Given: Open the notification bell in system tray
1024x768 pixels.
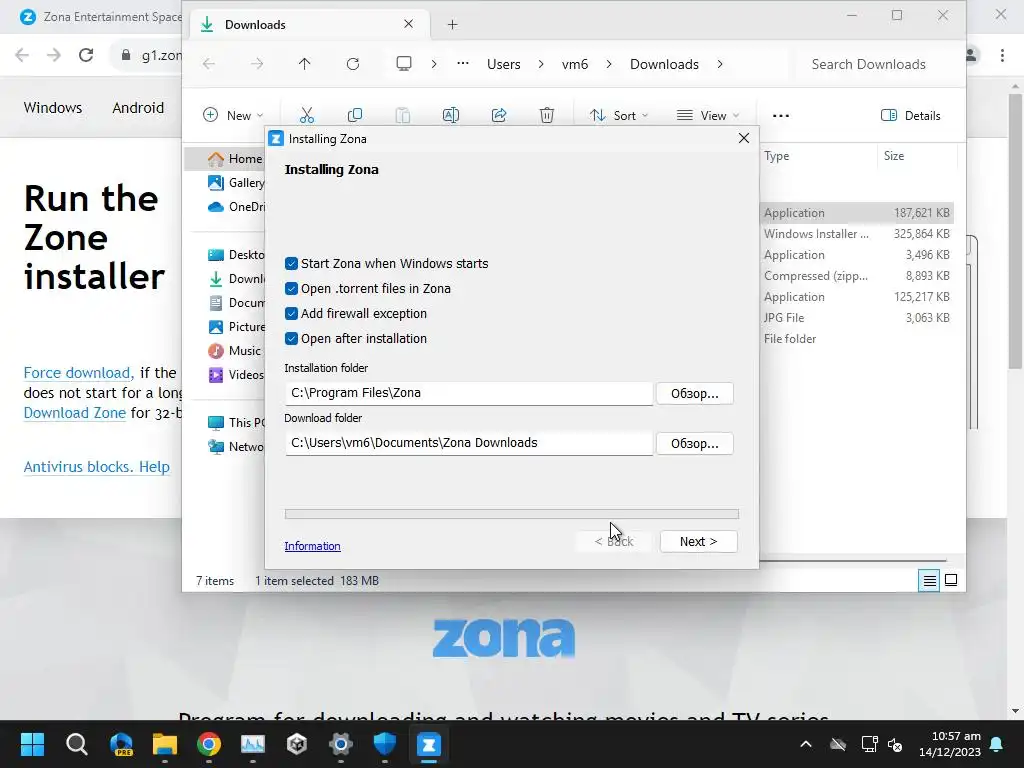Looking at the screenshot, I should coord(997,744).
